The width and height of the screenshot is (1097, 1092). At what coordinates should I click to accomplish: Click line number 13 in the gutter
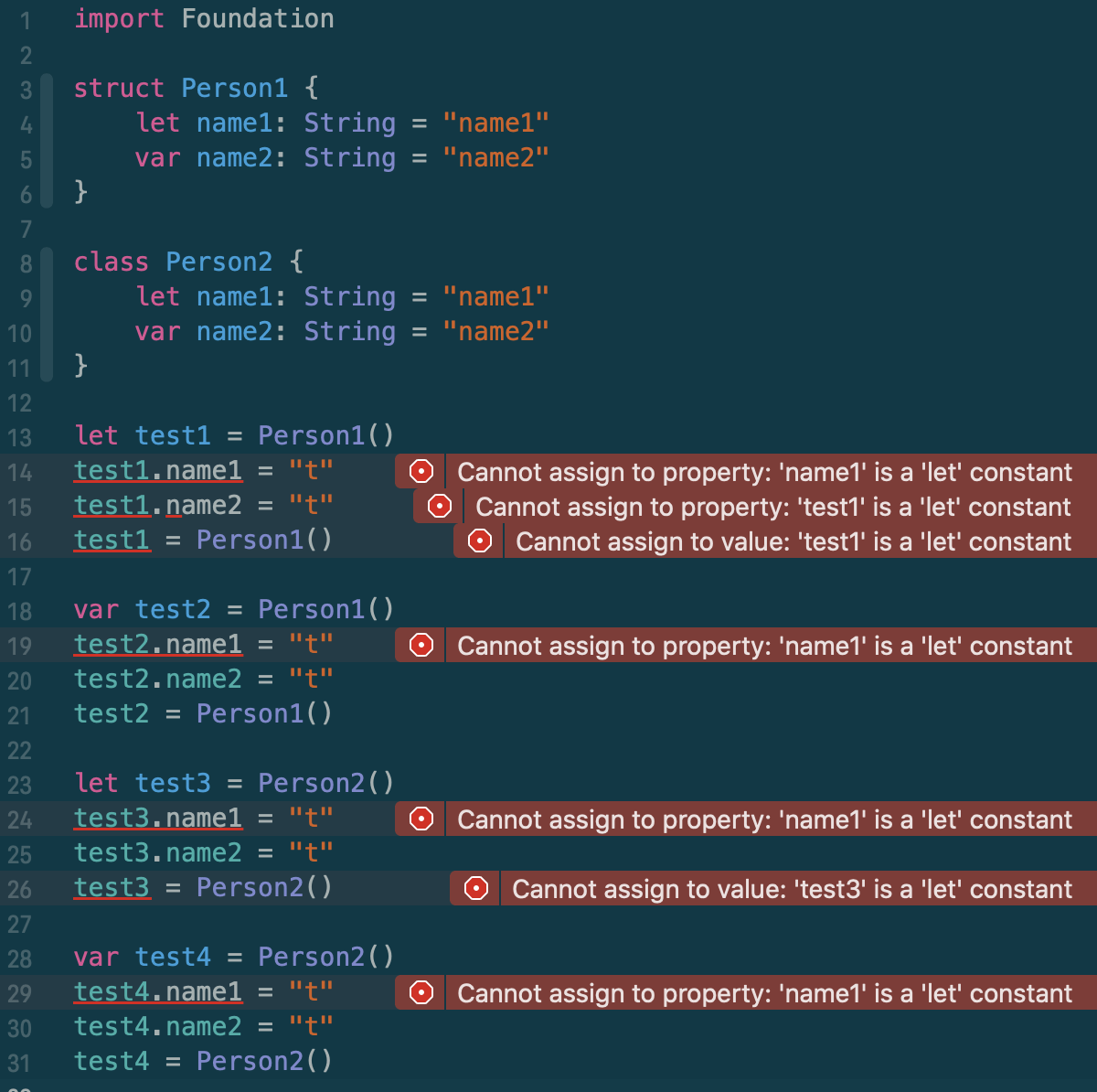(19, 437)
